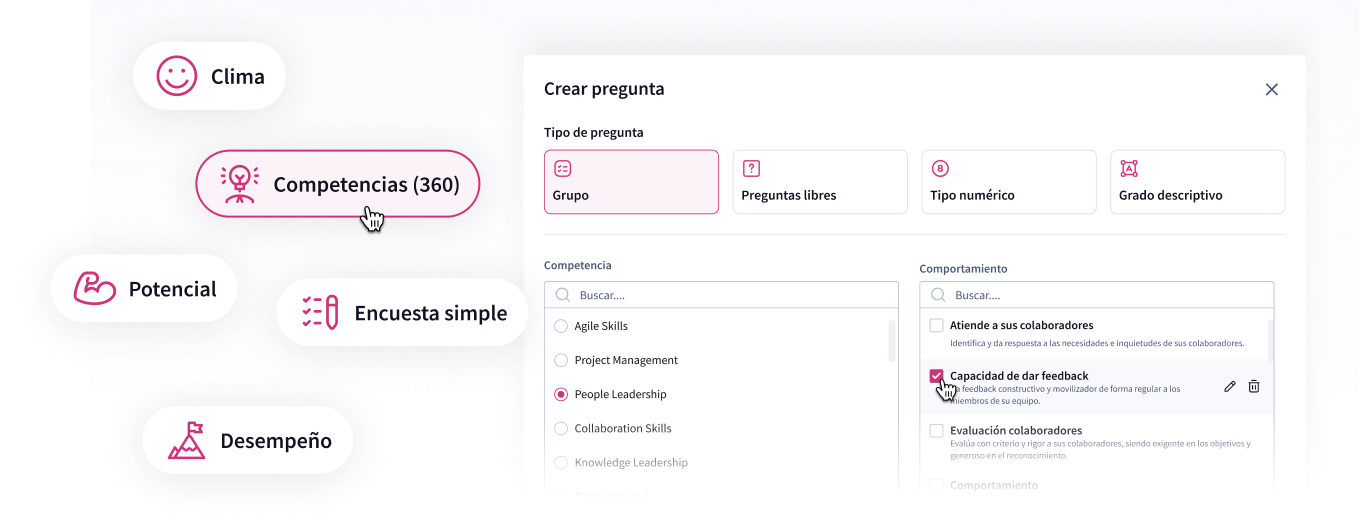Click the smiley face Clima icon
Viewport: 1360px width, 524px height.
coord(177,76)
